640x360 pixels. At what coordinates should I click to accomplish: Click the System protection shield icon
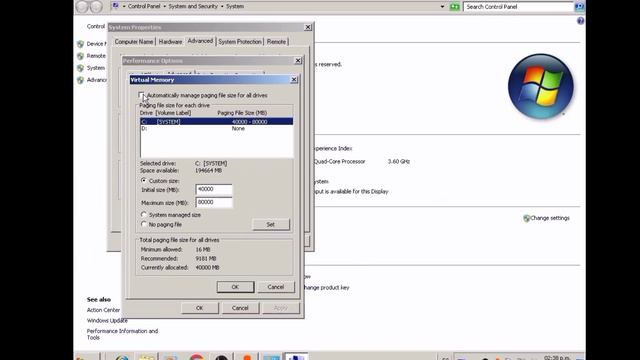(80, 68)
